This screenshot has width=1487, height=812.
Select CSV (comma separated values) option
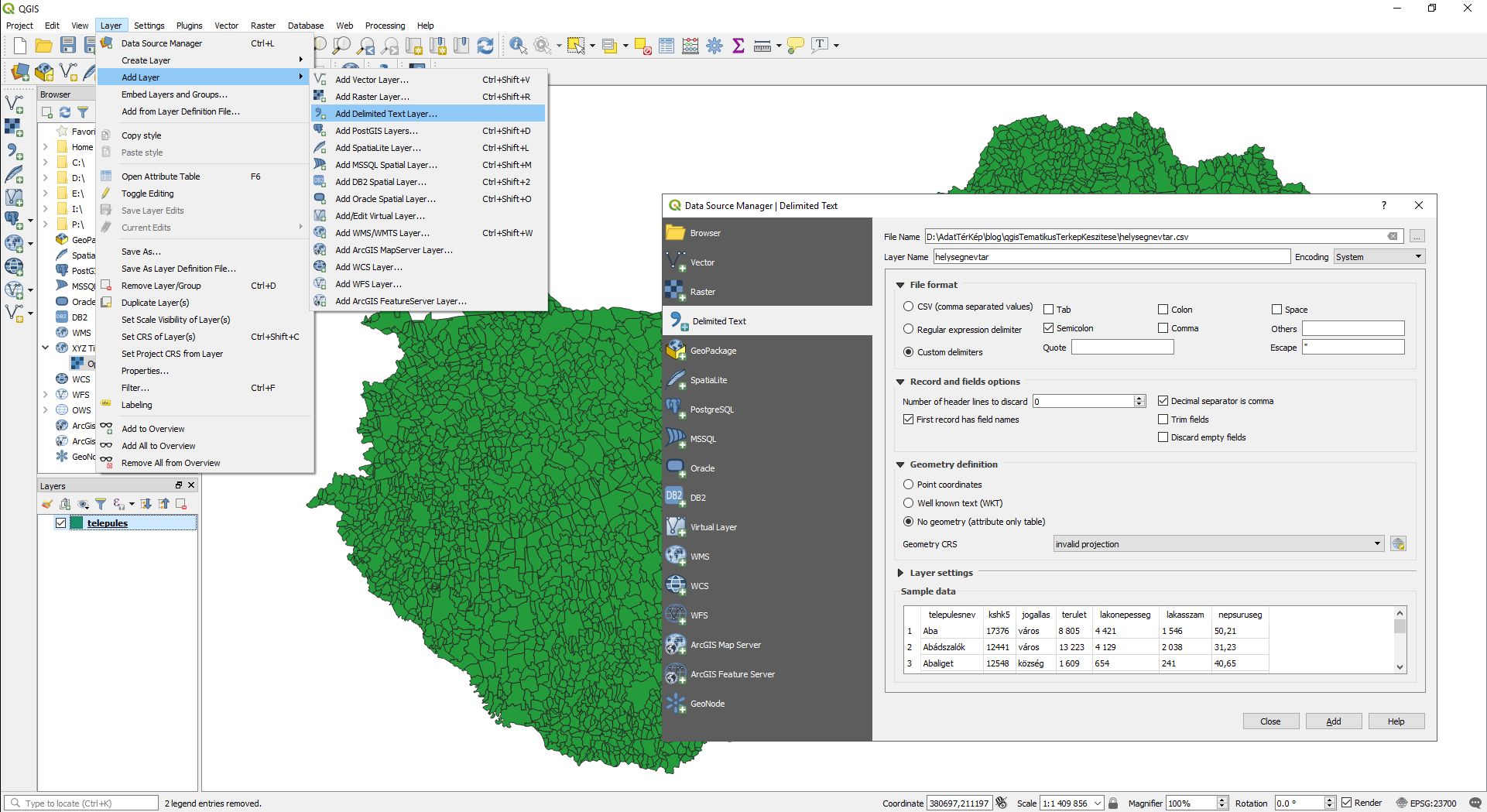[x=909, y=307]
